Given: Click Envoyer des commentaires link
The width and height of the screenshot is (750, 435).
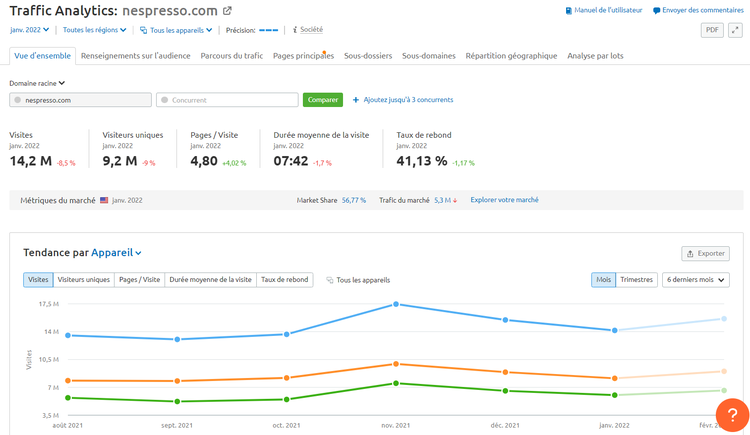Looking at the screenshot, I should pos(703,10).
